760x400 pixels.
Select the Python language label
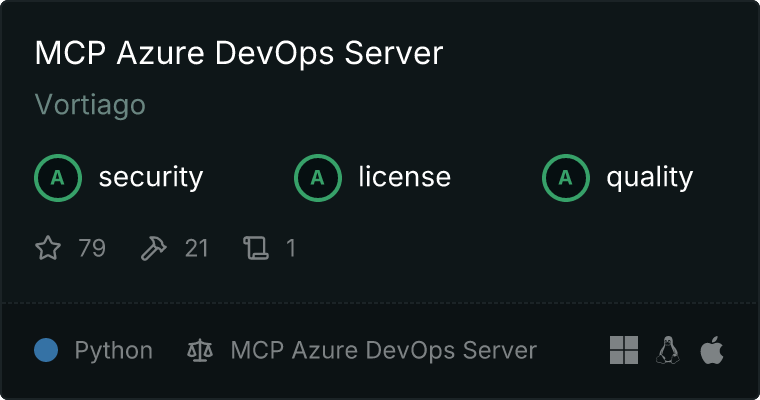coord(114,351)
